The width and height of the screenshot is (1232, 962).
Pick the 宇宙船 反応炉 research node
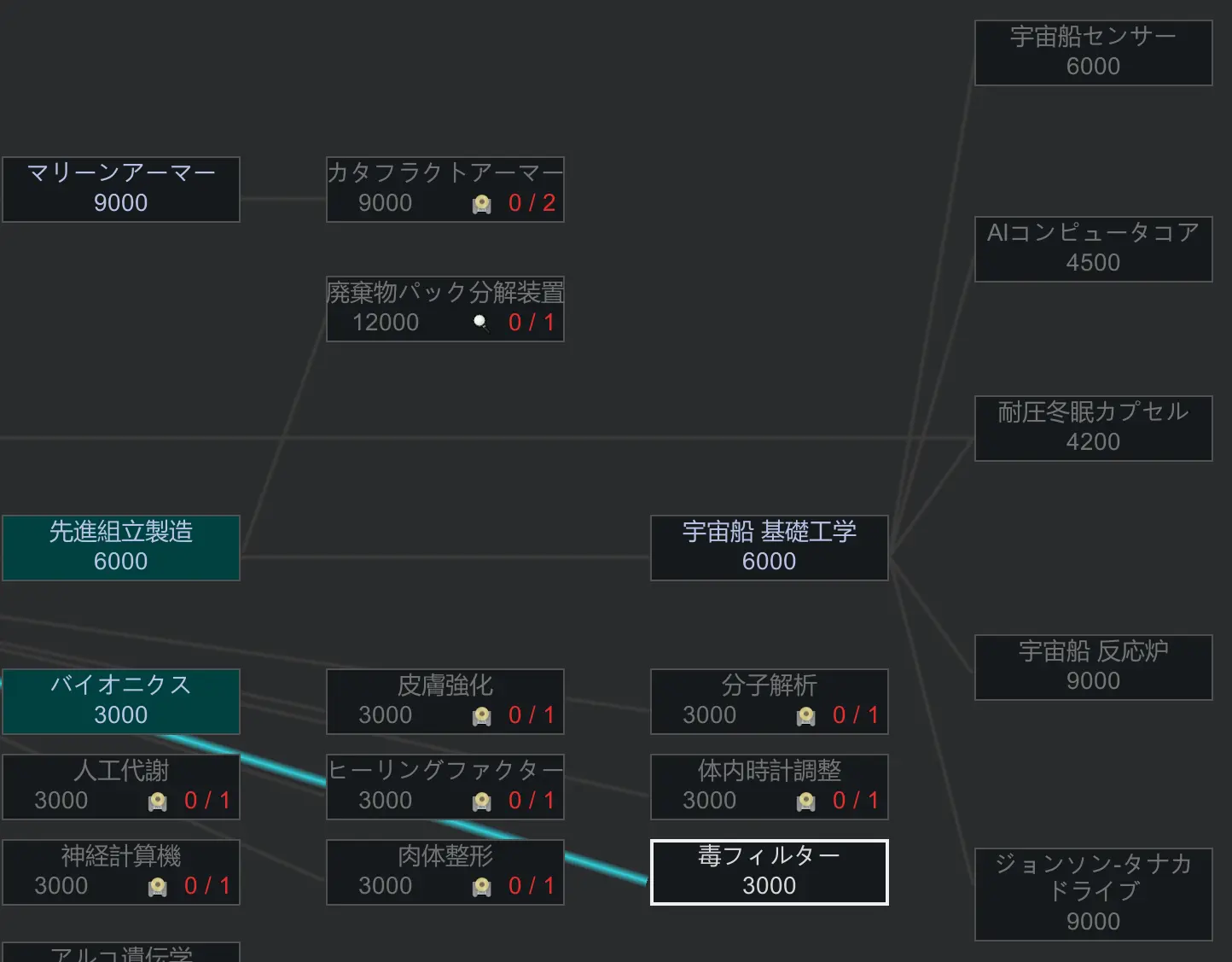click(x=1094, y=668)
